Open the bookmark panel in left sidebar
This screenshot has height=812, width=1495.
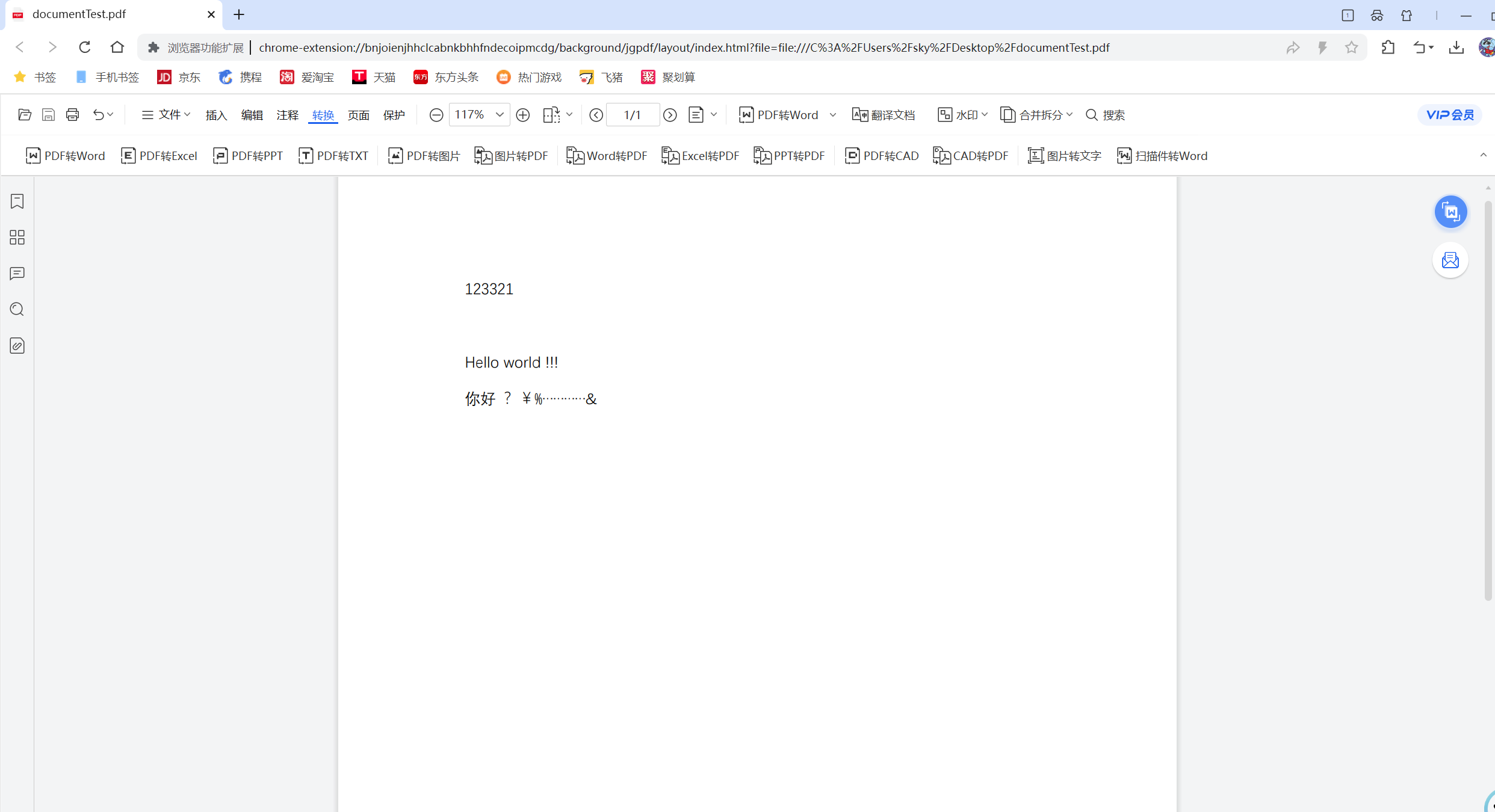(17, 201)
